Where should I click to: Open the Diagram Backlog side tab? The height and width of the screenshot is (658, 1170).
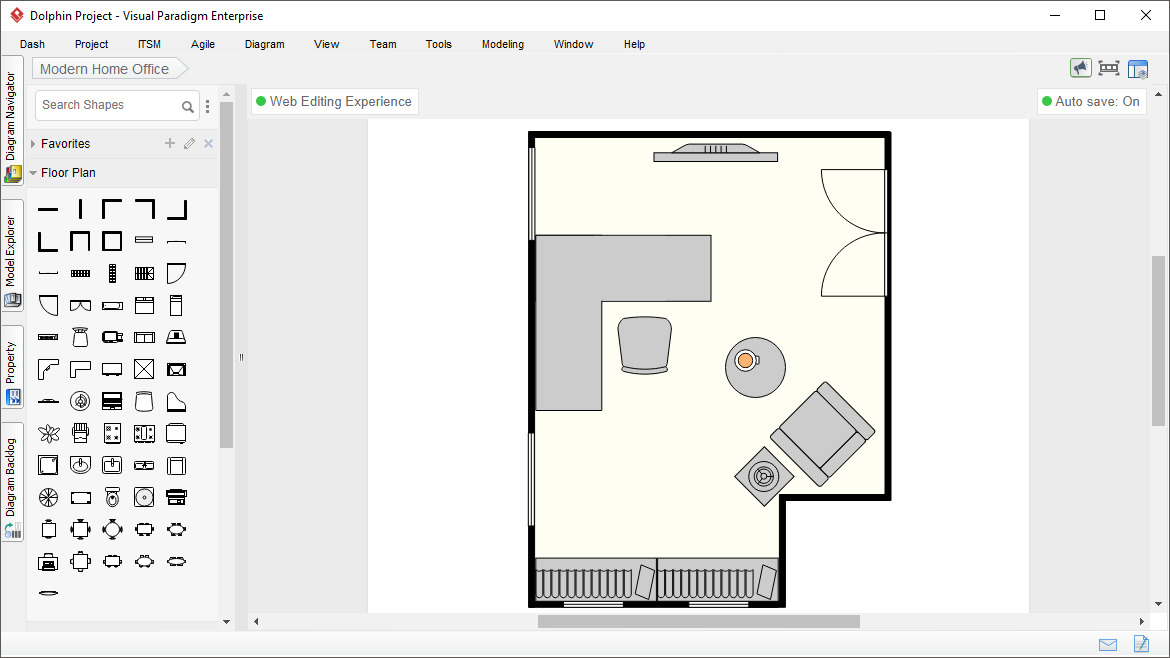pyautogui.click(x=12, y=482)
